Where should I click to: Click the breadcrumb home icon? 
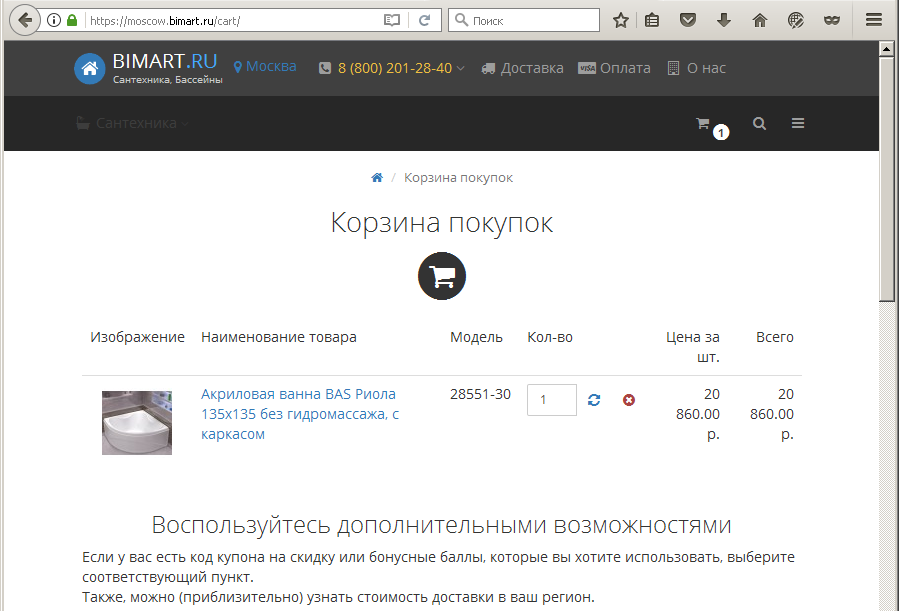point(377,178)
